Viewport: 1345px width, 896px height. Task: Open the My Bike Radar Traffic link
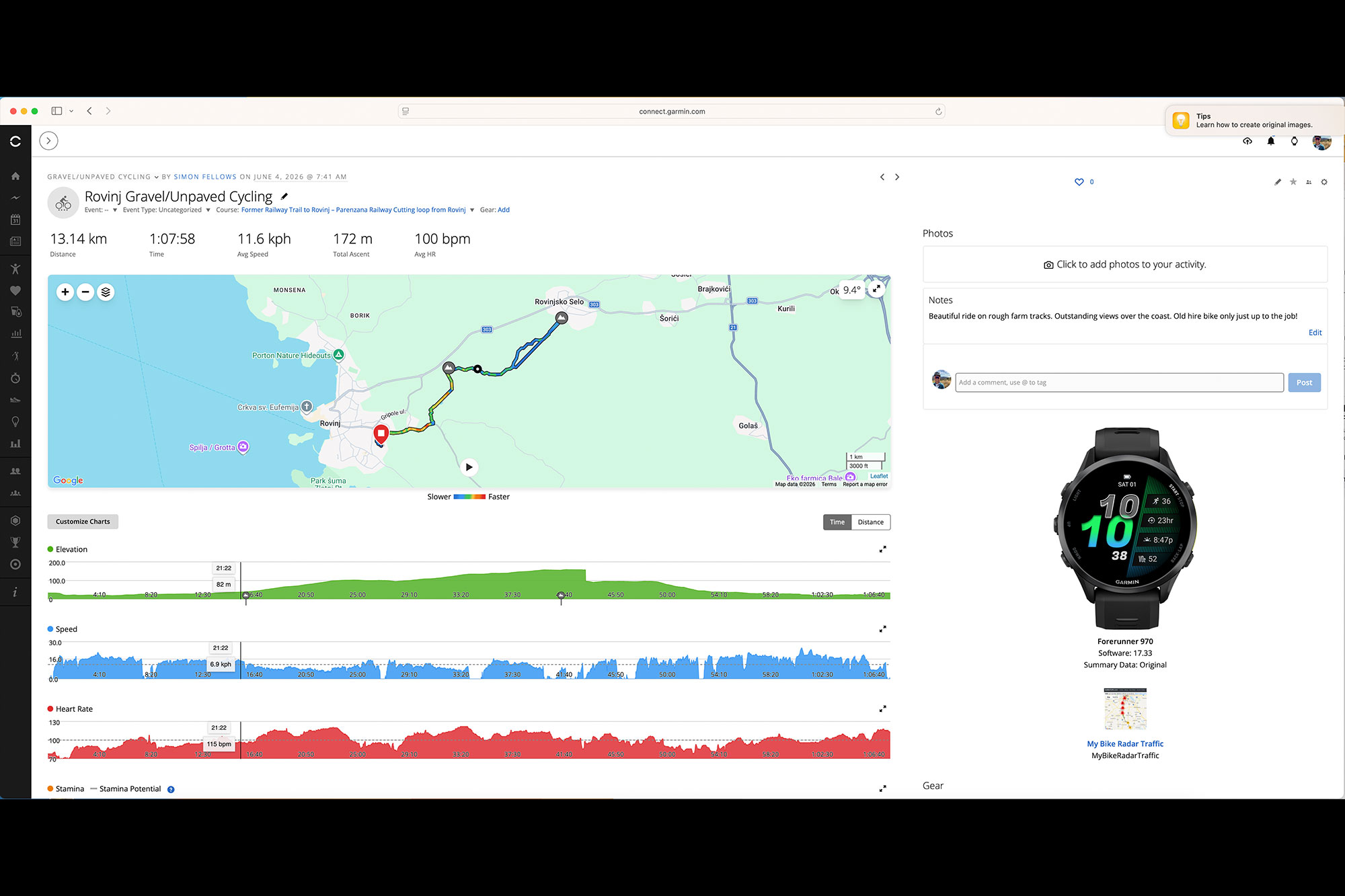pyautogui.click(x=1125, y=743)
